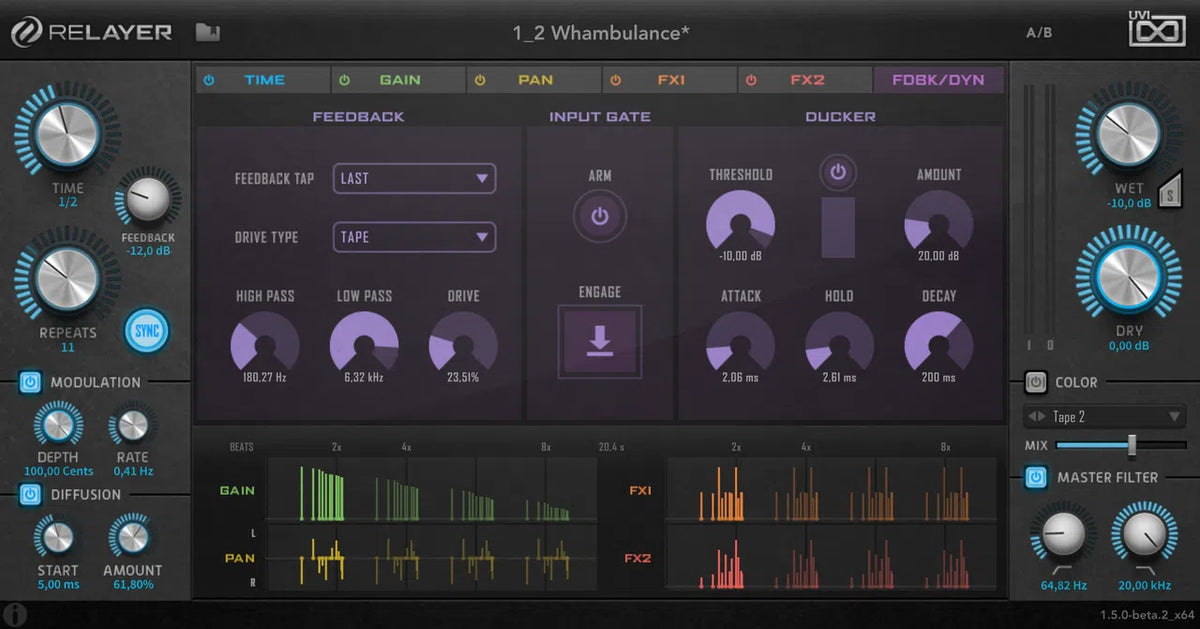This screenshot has width=1200, height=629.
Task: Open the Drive Type dropdown set to TAPE
Action: (x=414, y=237)
